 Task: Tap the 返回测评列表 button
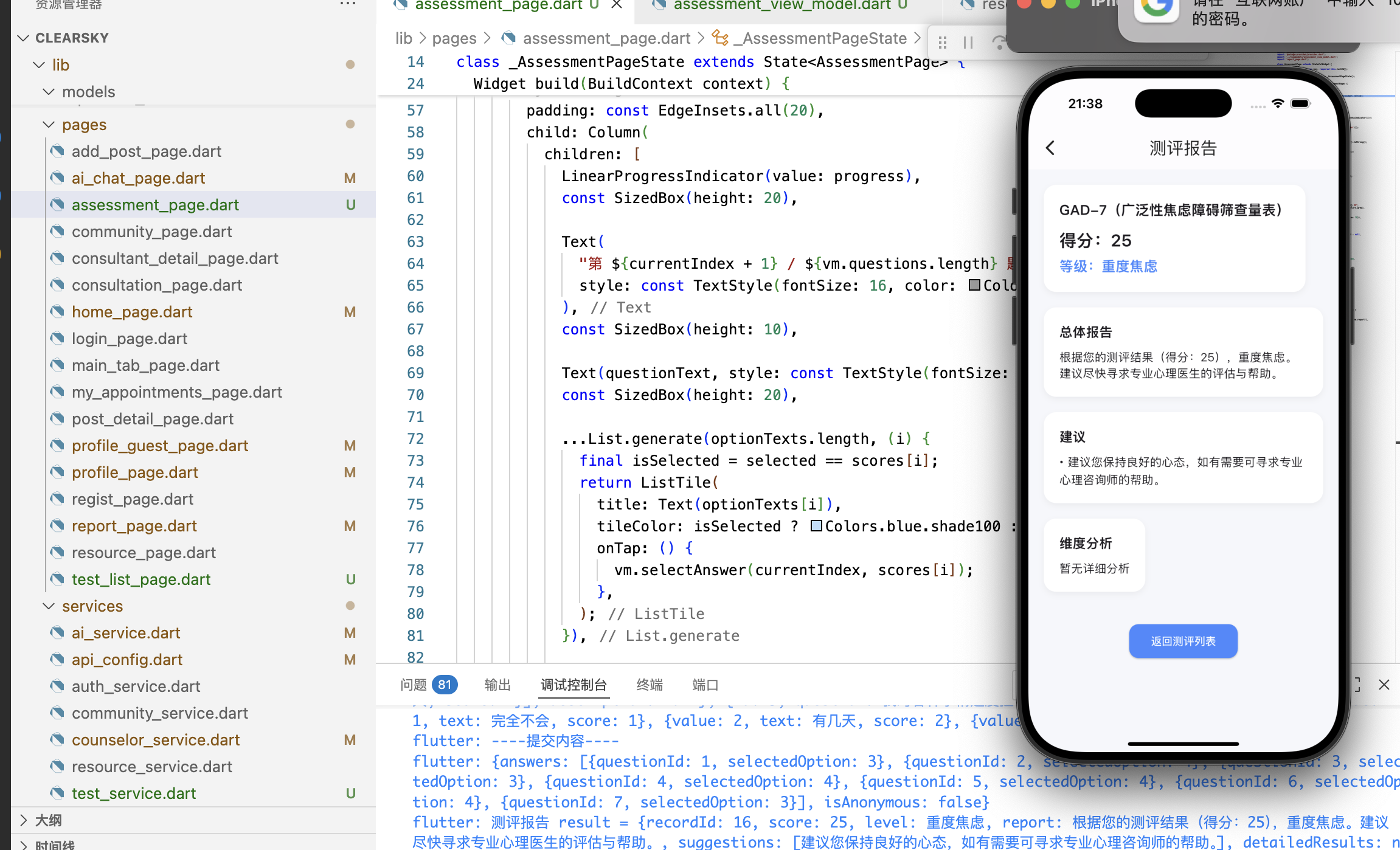(1183, 641)
